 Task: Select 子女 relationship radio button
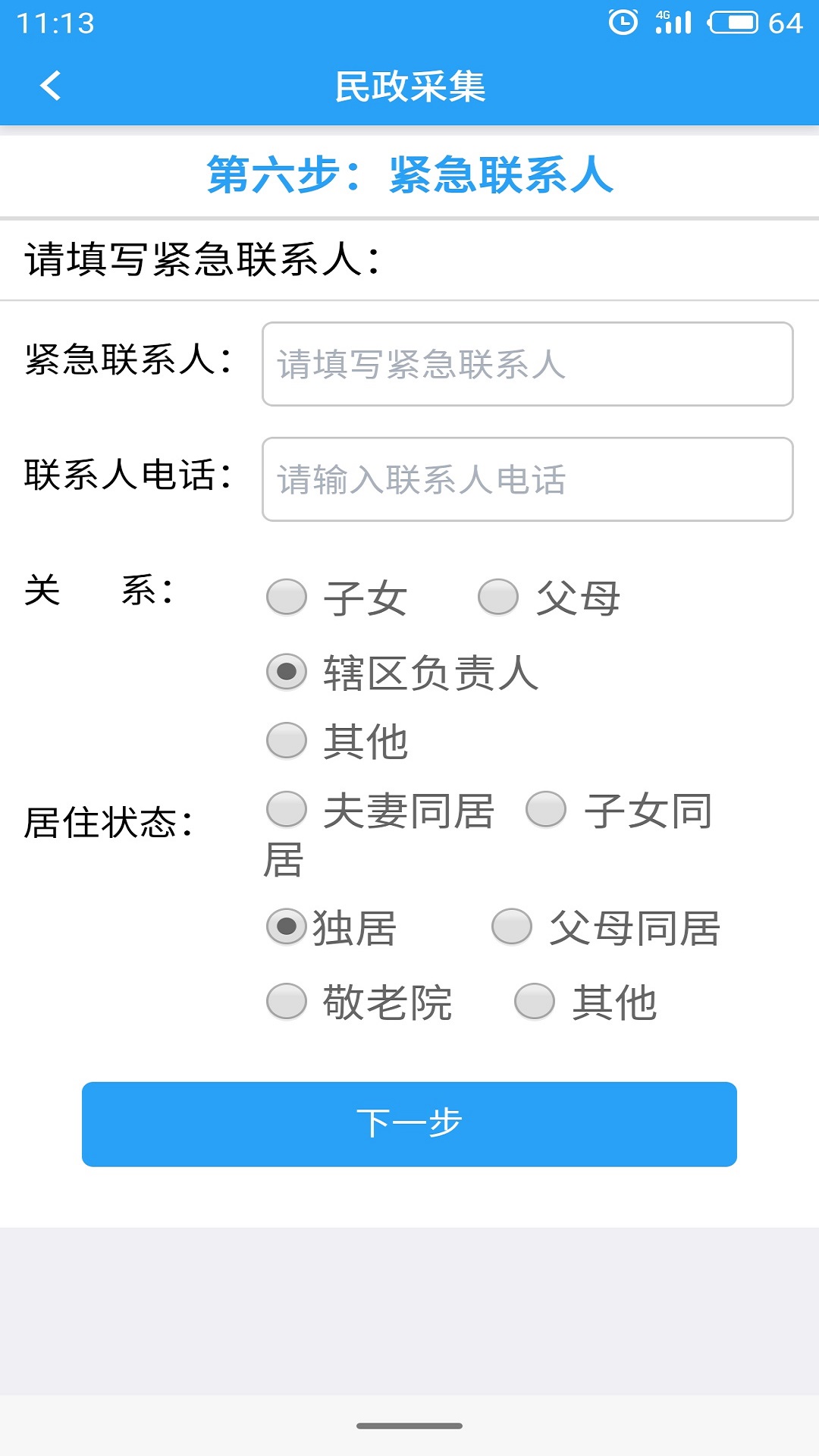[287, 597]
